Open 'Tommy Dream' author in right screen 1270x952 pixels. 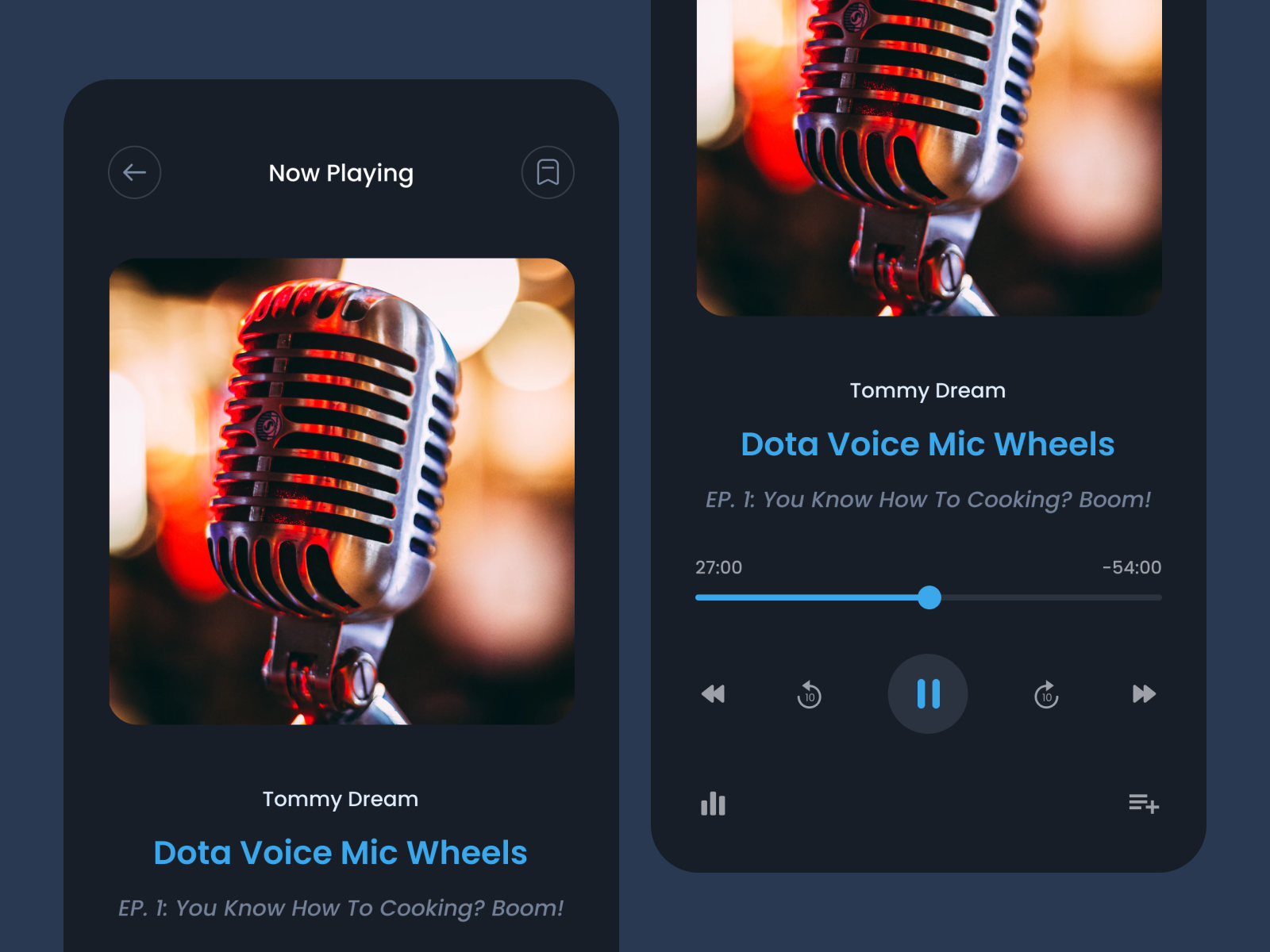click(928, 391)
